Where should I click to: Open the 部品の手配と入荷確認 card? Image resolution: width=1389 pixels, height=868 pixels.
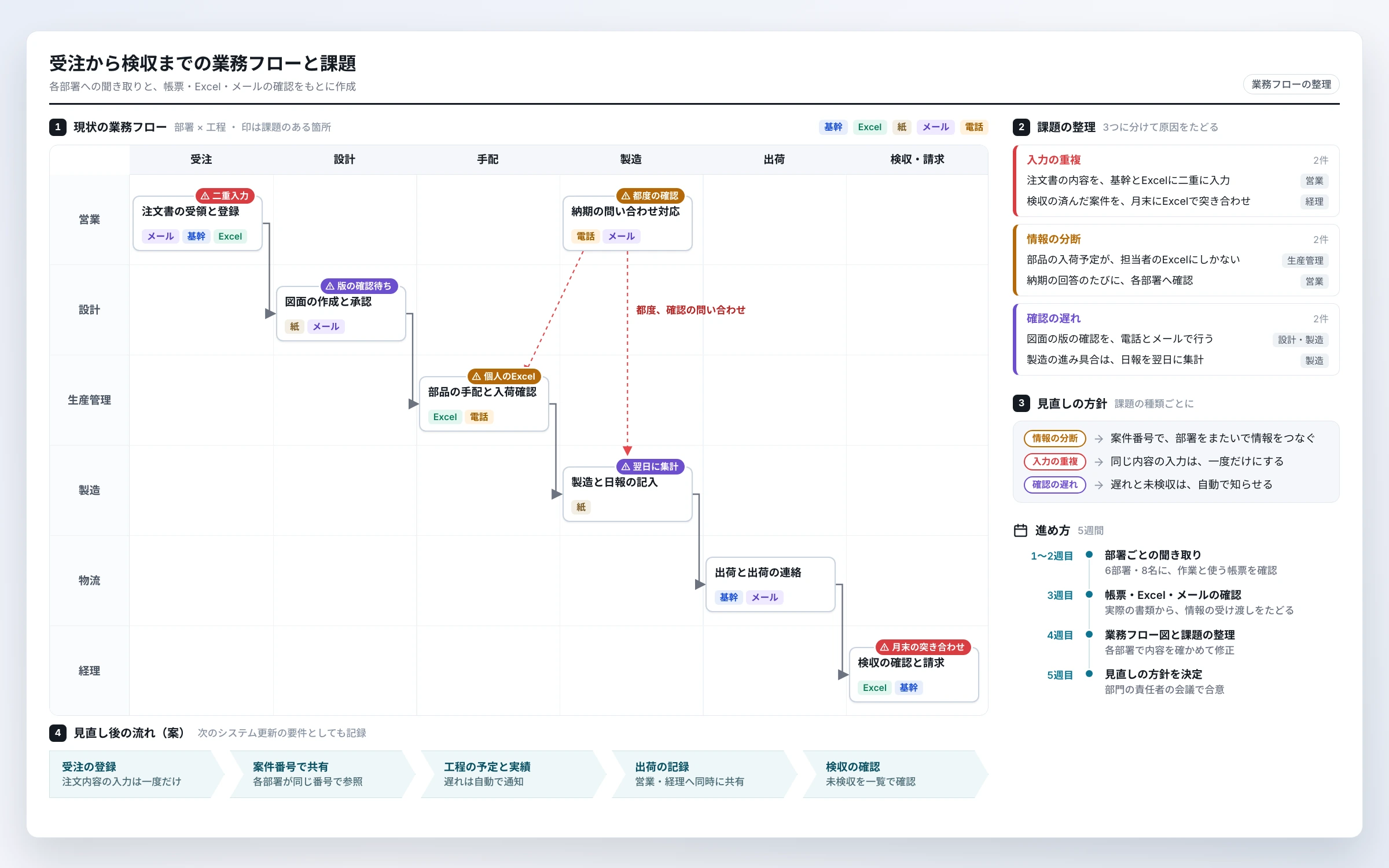[x=484, y=404]
